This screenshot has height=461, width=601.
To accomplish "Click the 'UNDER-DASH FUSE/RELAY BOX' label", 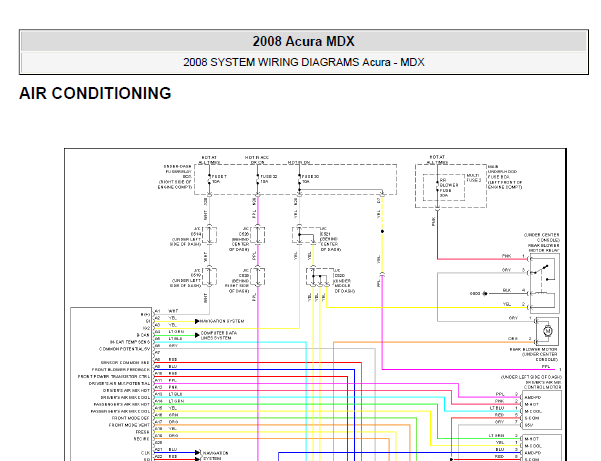I will click(178, 172).
